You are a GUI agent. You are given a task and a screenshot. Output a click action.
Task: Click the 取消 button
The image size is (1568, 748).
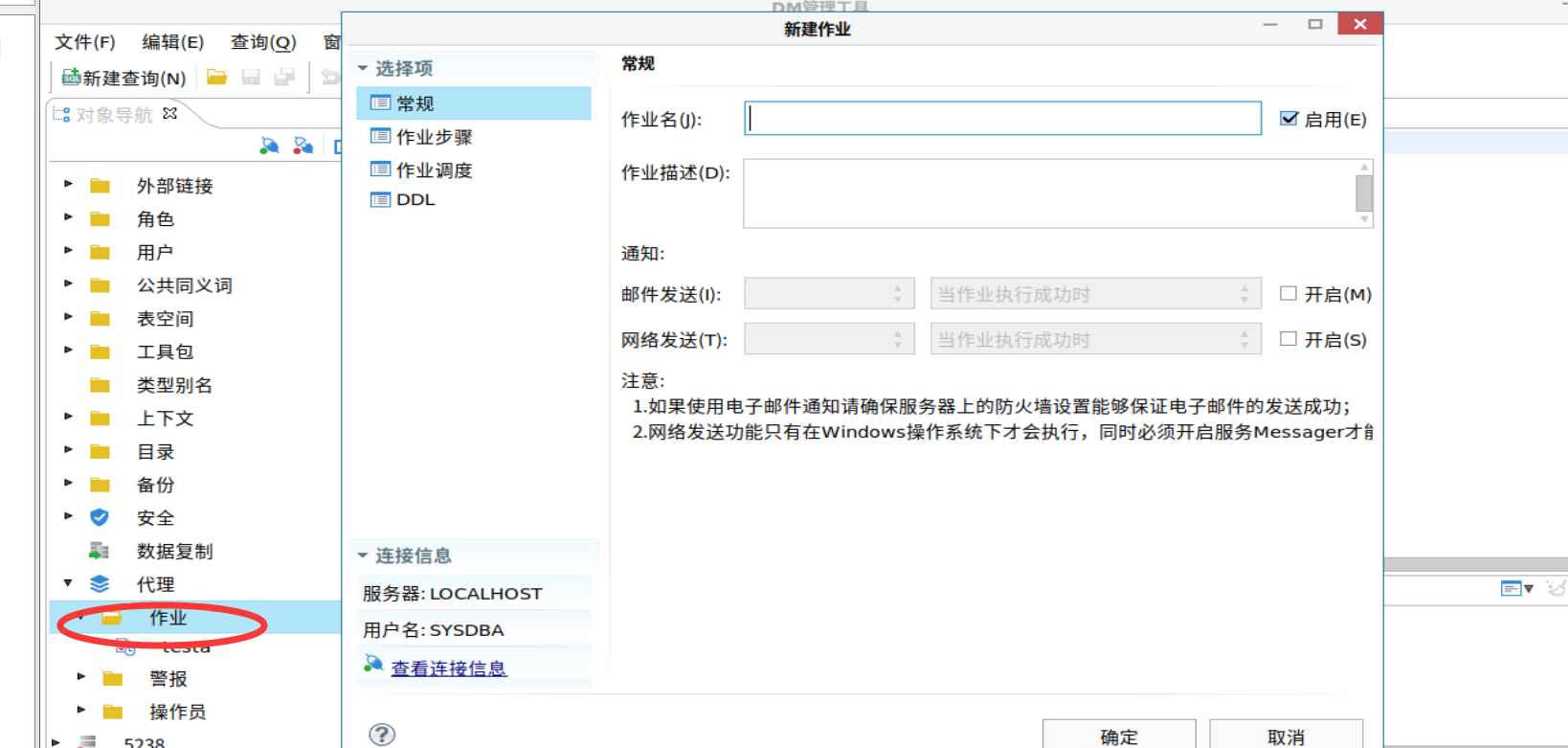tap(1286, 736)
